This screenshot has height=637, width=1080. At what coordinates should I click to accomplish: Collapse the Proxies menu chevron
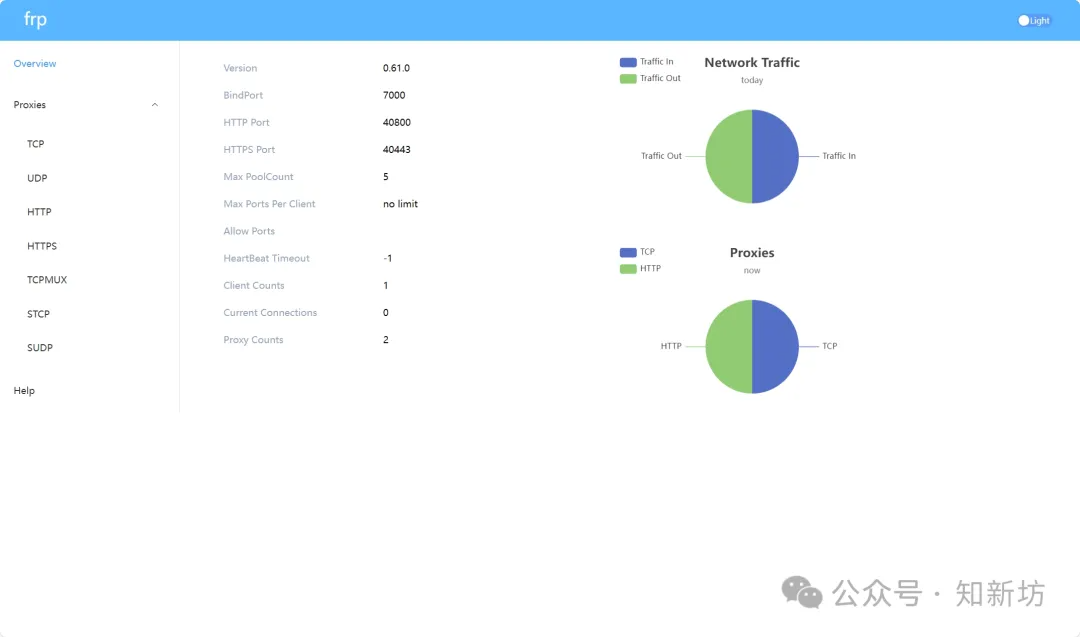[x=155, y=105]
